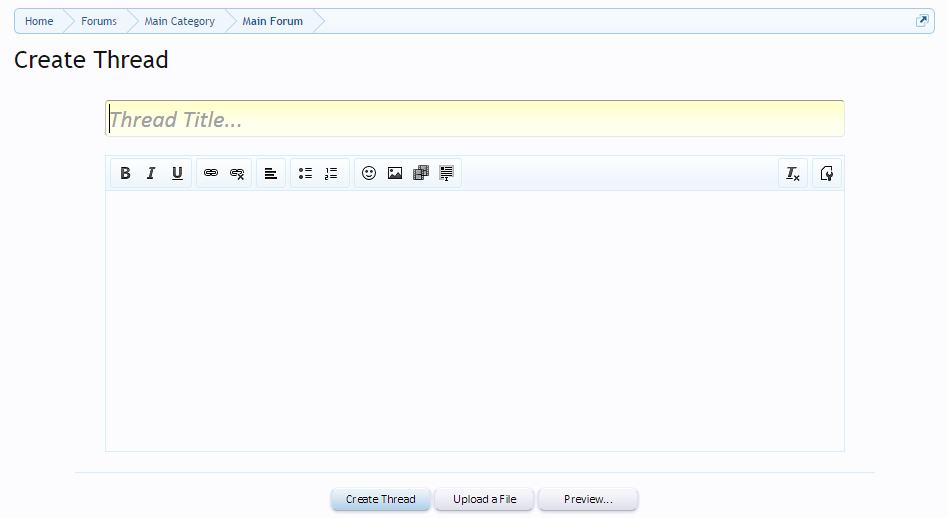This screenshot has width=948, height=518.
Task: Insert a link with the chain icon
Action: [x=210, y=173]
